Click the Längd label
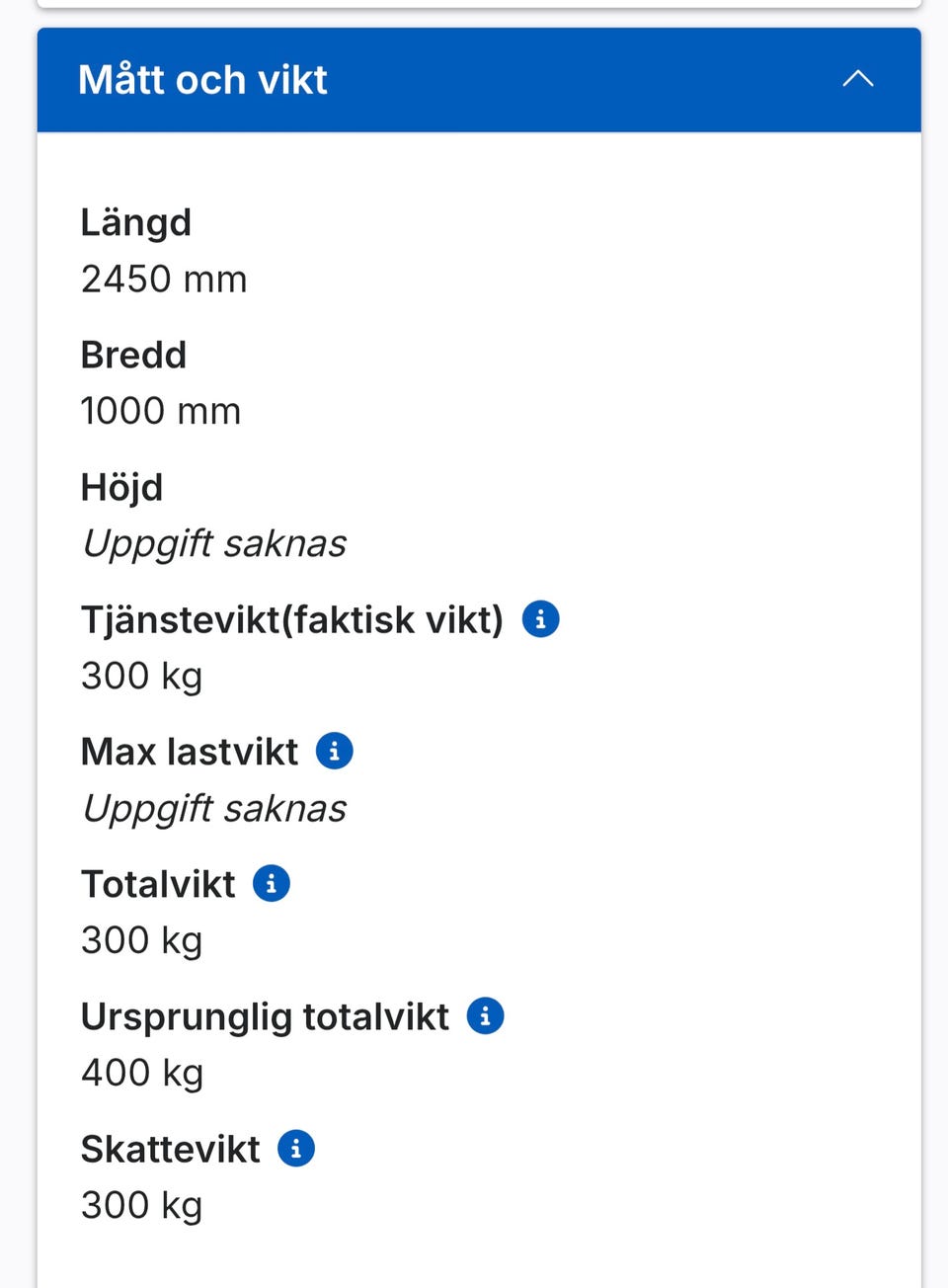Screen dimensions: 948x1288 pyautogui.click(x=136, y=223)
